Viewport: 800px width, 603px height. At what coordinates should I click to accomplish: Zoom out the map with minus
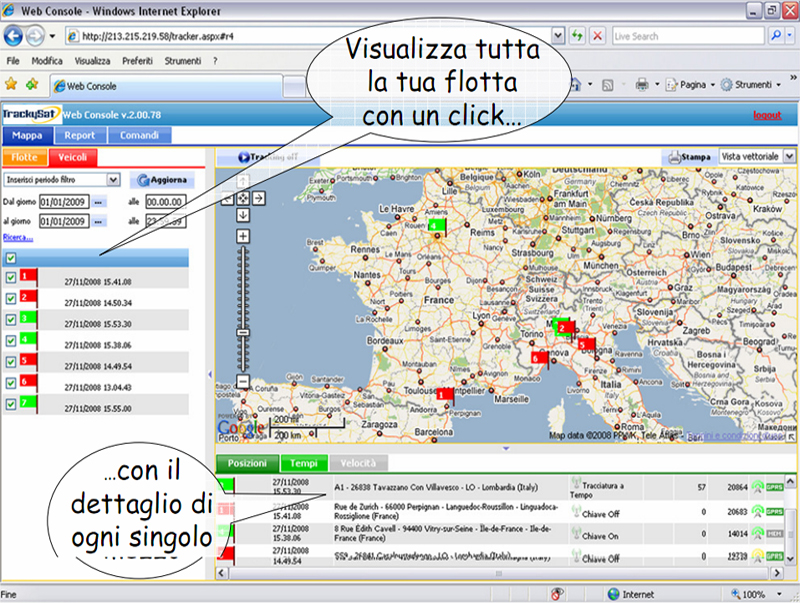[243, 381]
